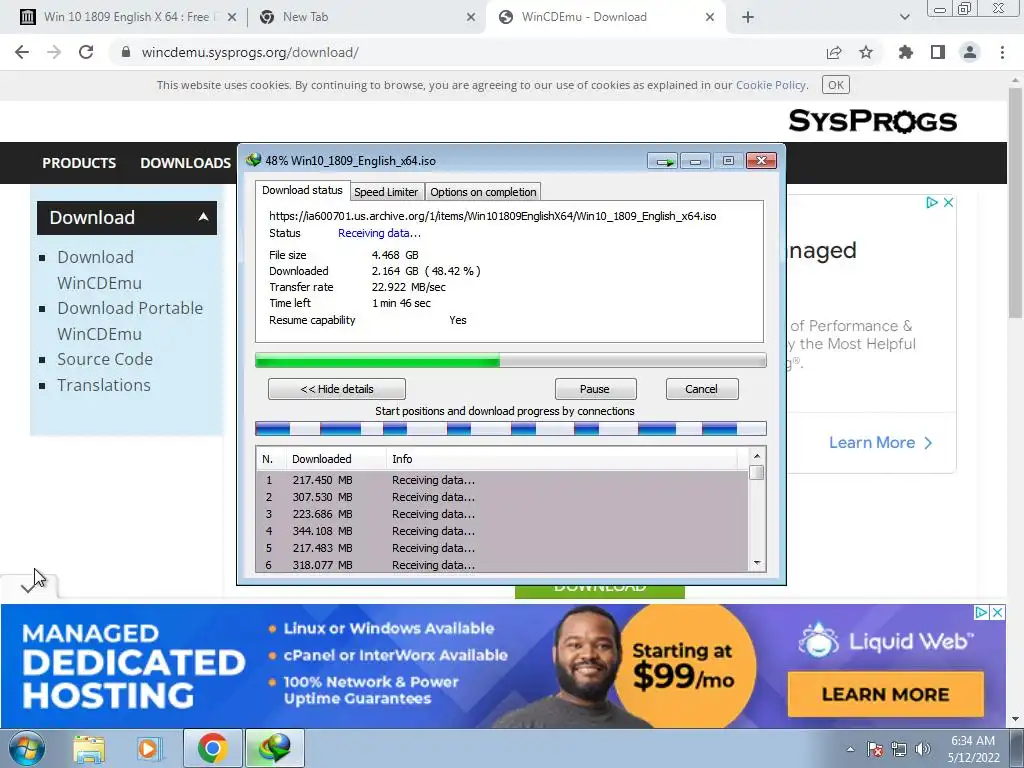Open Windows Media Player taskbar icon
The image size is (1024, 768).
148,749
